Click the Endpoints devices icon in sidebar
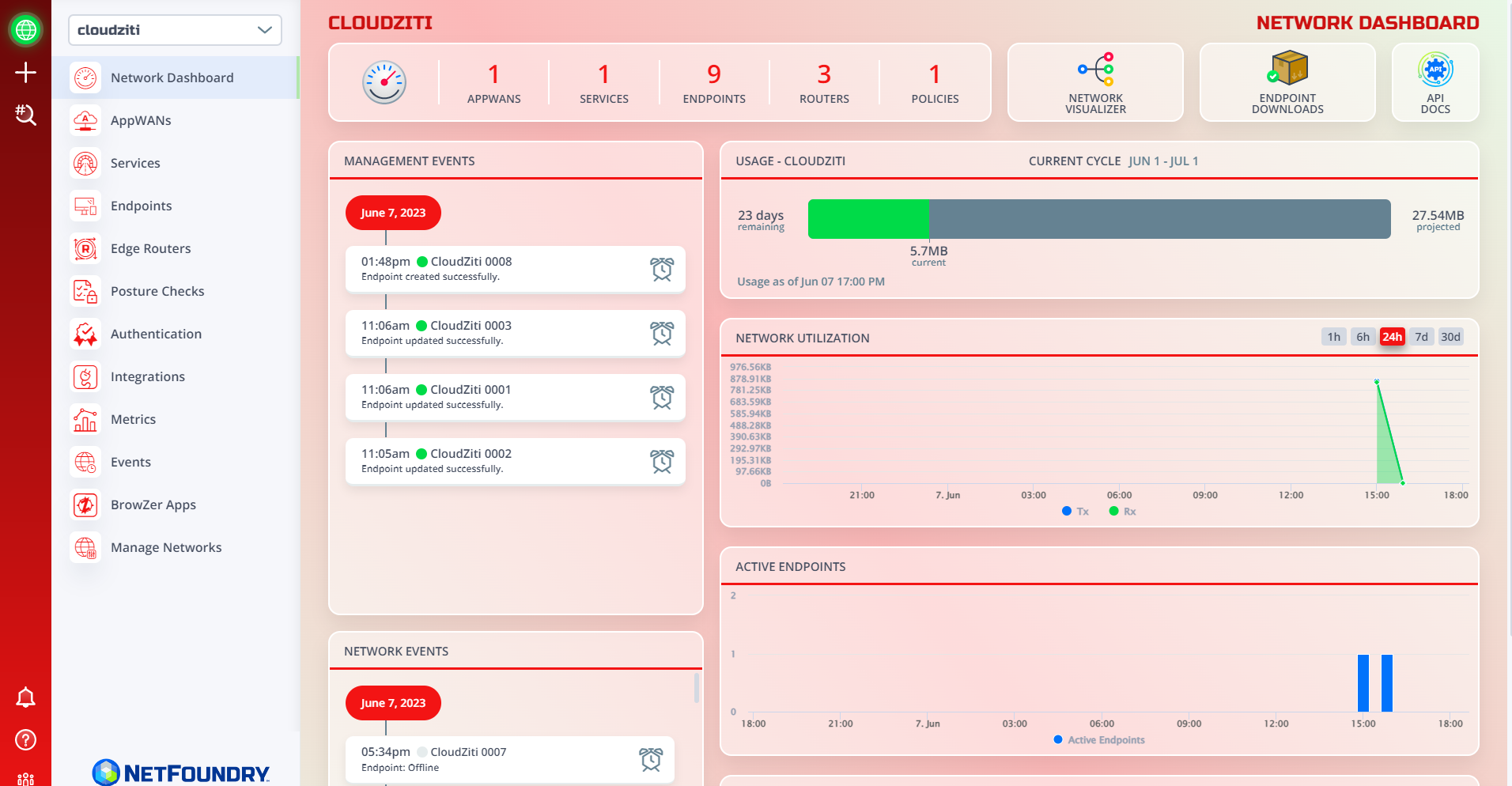This screenshot has height=786, width=1512. tap(85, 206)
